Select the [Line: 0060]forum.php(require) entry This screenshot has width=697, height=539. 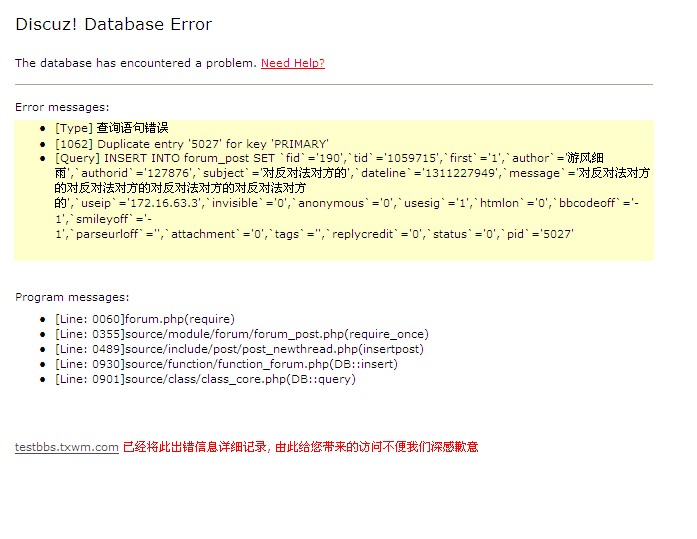(144, 319)
